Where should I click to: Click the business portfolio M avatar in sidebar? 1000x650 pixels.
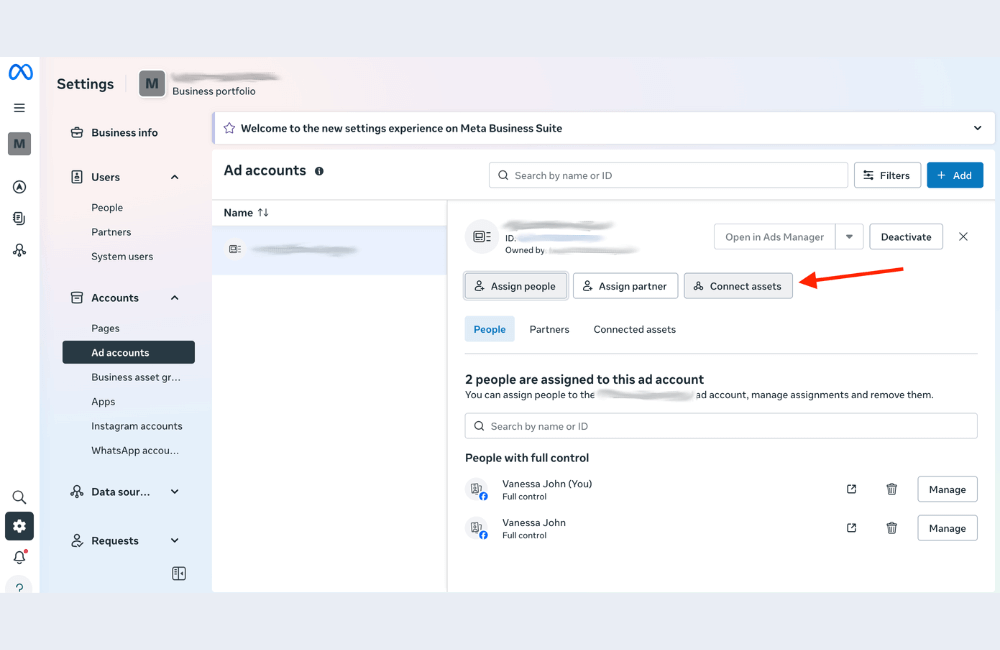click(x=19, y=143)
